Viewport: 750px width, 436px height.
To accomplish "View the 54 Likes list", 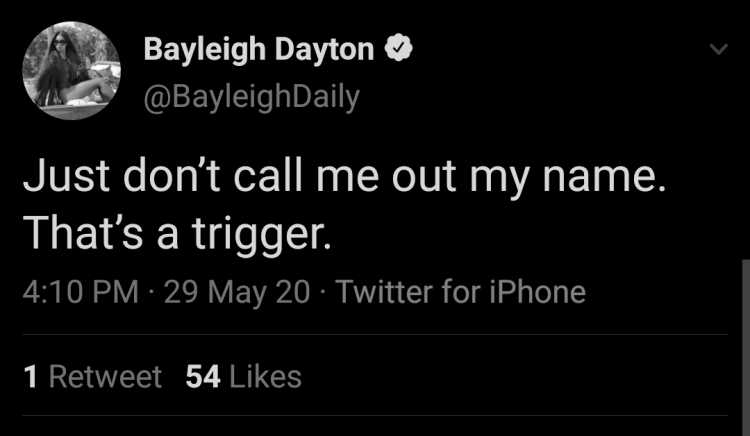I will 243,377.
